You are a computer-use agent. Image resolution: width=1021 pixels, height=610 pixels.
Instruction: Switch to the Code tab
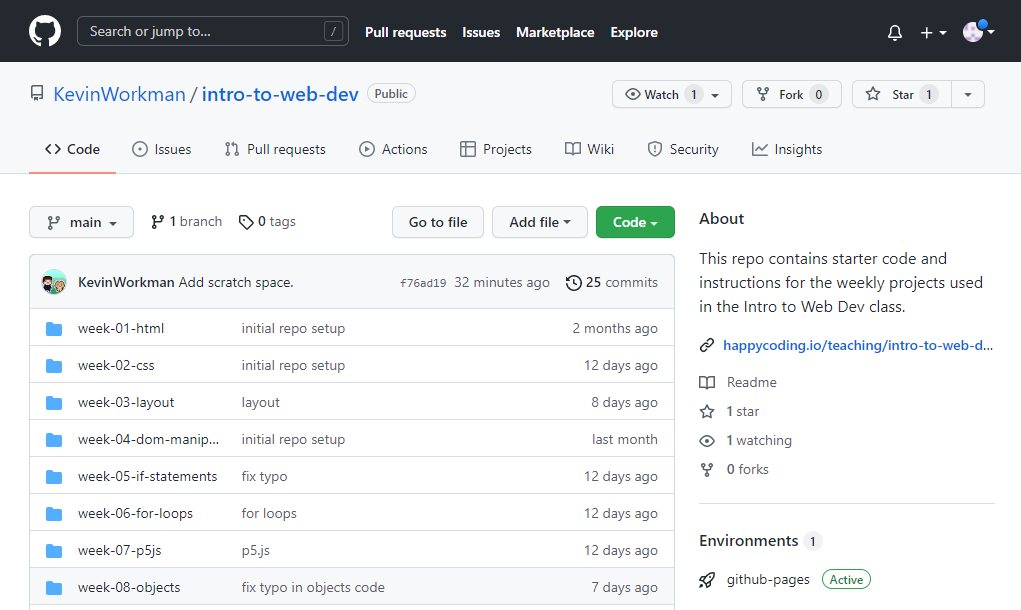pos(72,149)
